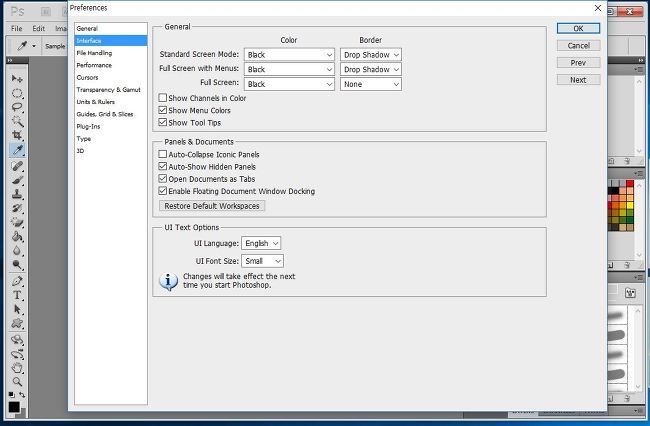
Task: Pick the yellow swatch in Swatches panel
Action: click(x=630, y=205)
